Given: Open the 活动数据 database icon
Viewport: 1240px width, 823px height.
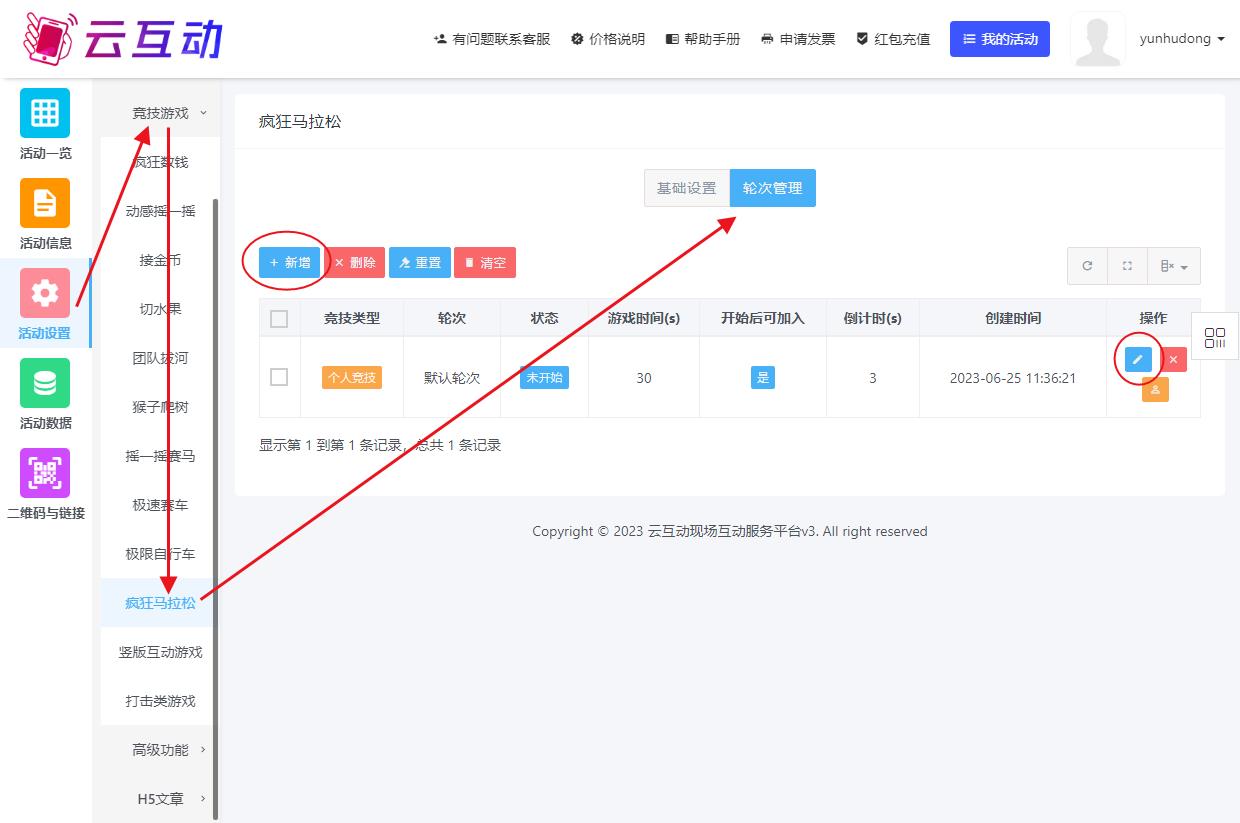Looking at the screenshot, I should pos(45,383).
